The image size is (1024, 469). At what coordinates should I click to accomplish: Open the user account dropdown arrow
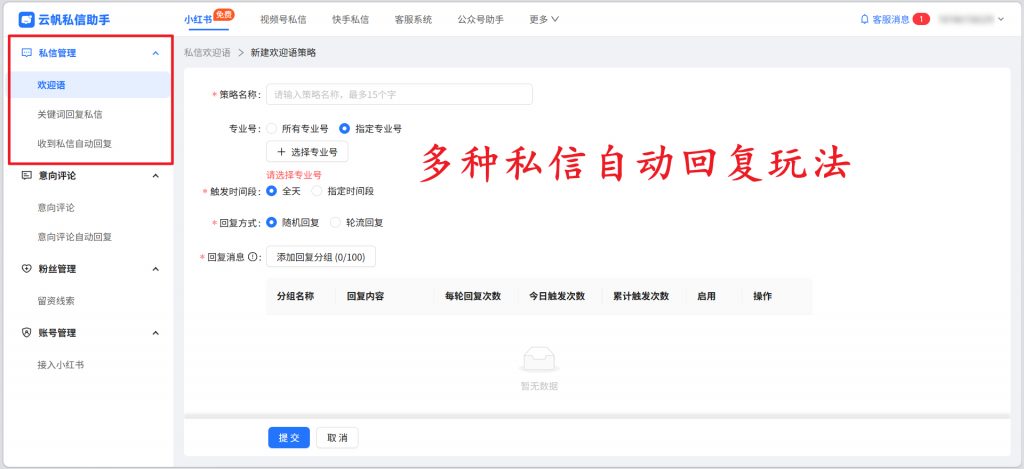[1001, 20]
